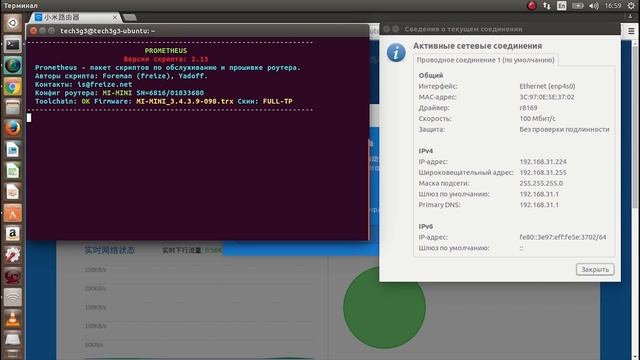The width and height of the screenshot is (640, 360).
Task: Click firmware name MI-MINI_3.4.3.9-098.trx
Action: coord(184,101)
